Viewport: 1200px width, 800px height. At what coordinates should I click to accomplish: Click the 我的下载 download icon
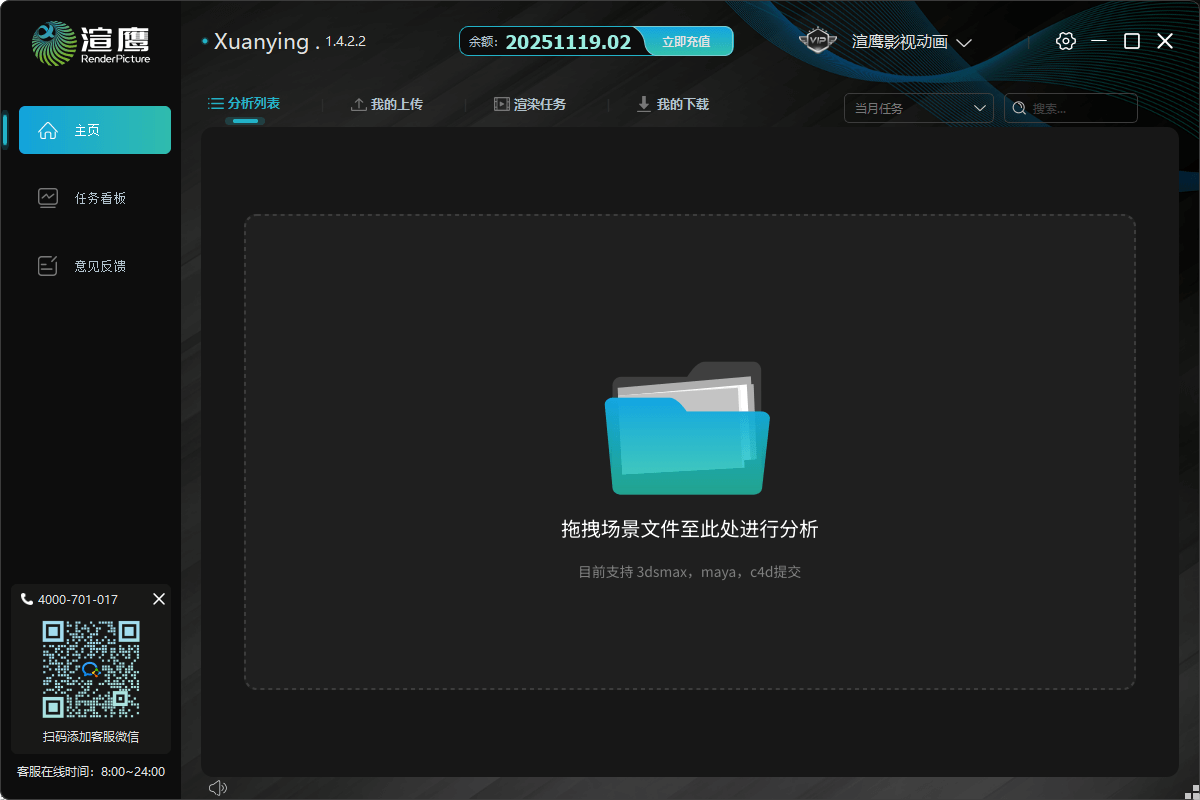pos(643,103)
